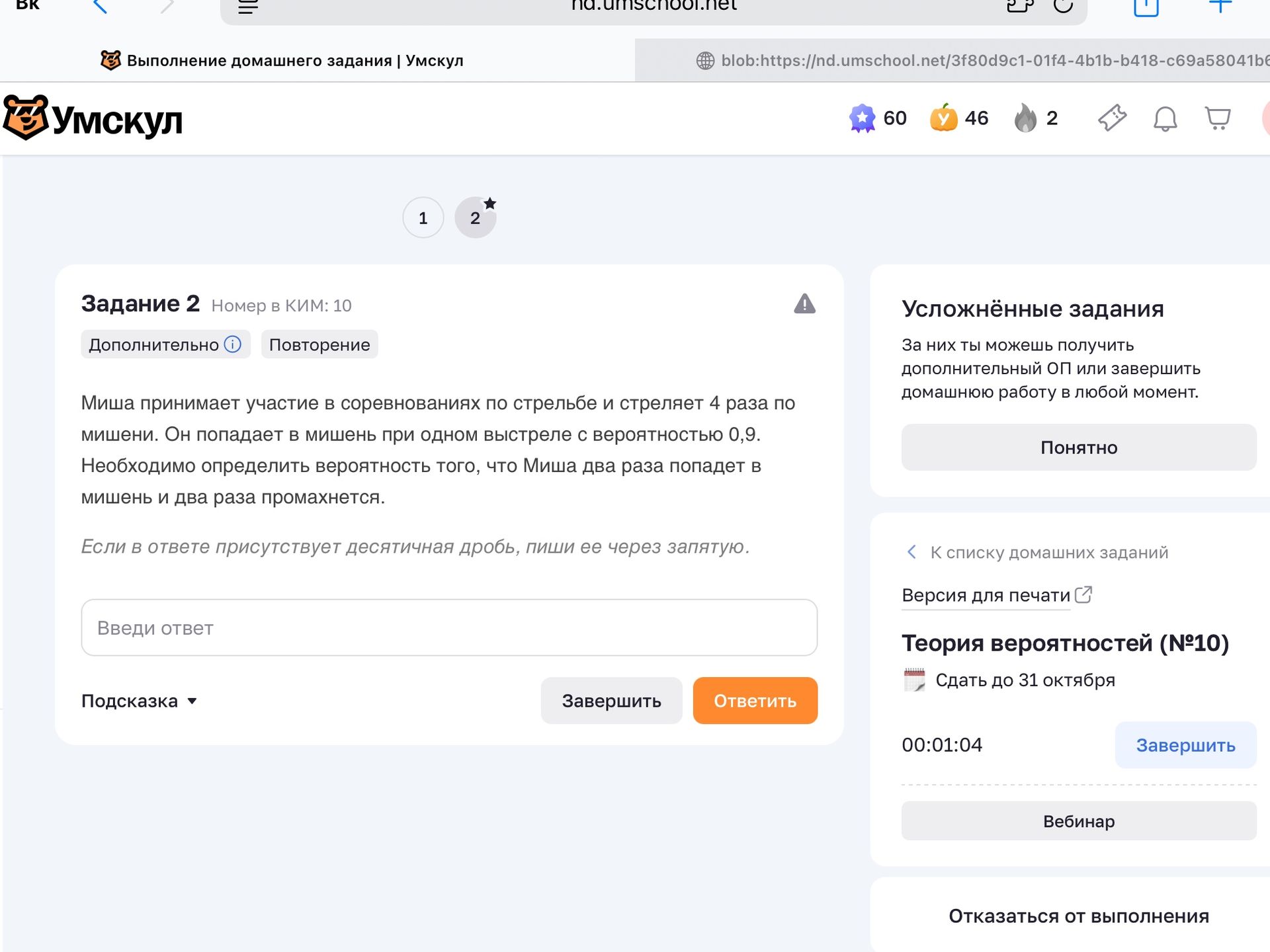Click Safari forward arrow
Image resolution: width=1270 pixels, height=952 pixels.
point(167,7)
